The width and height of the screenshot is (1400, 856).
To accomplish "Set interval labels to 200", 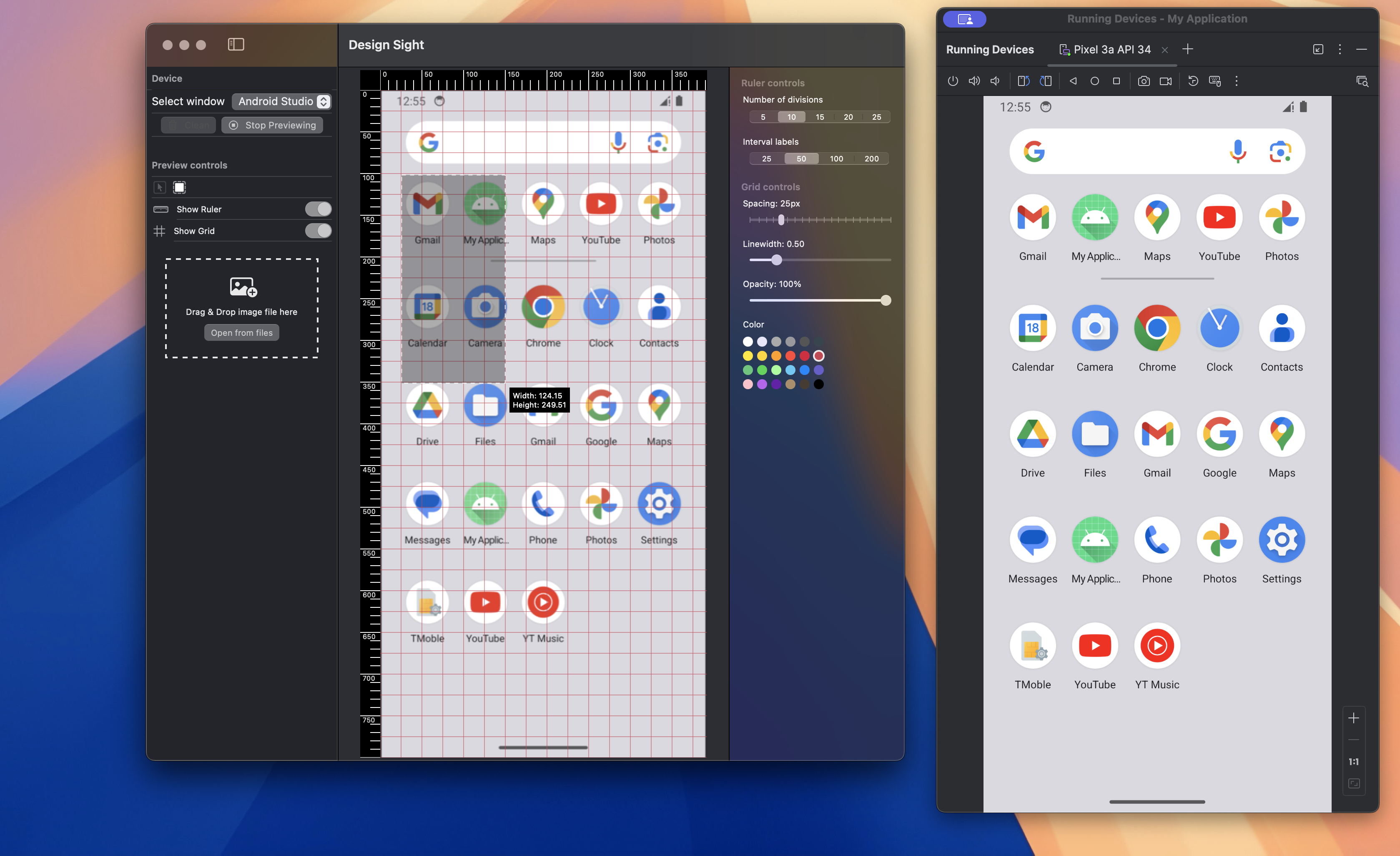I will pos(872,159).
